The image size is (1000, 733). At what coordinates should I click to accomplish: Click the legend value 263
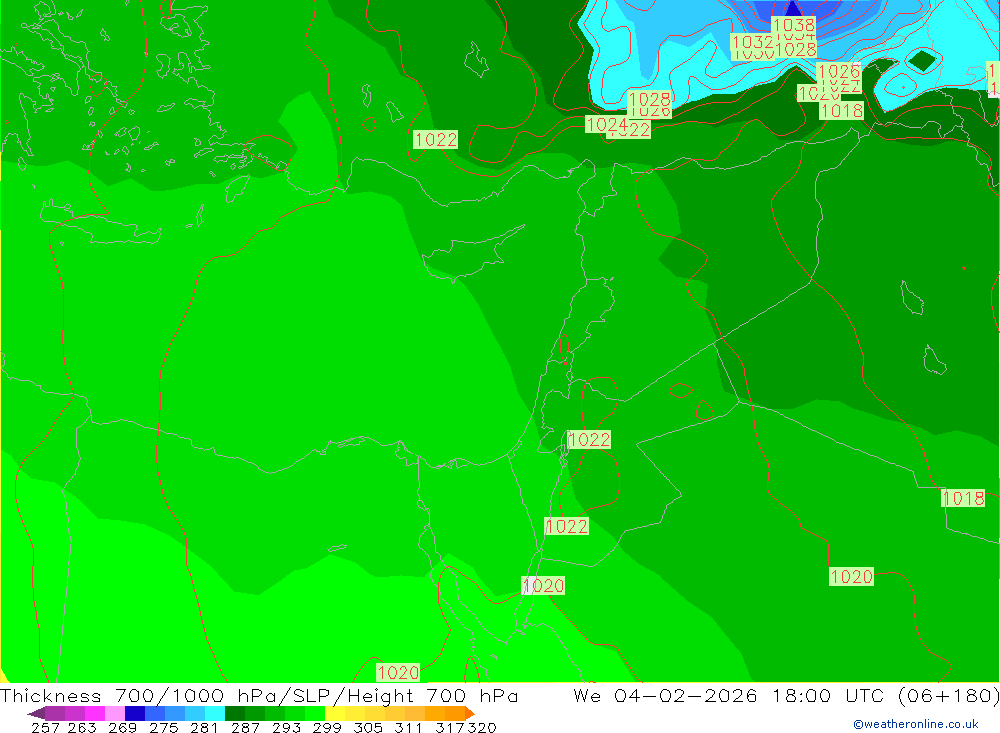coord(80,727)
